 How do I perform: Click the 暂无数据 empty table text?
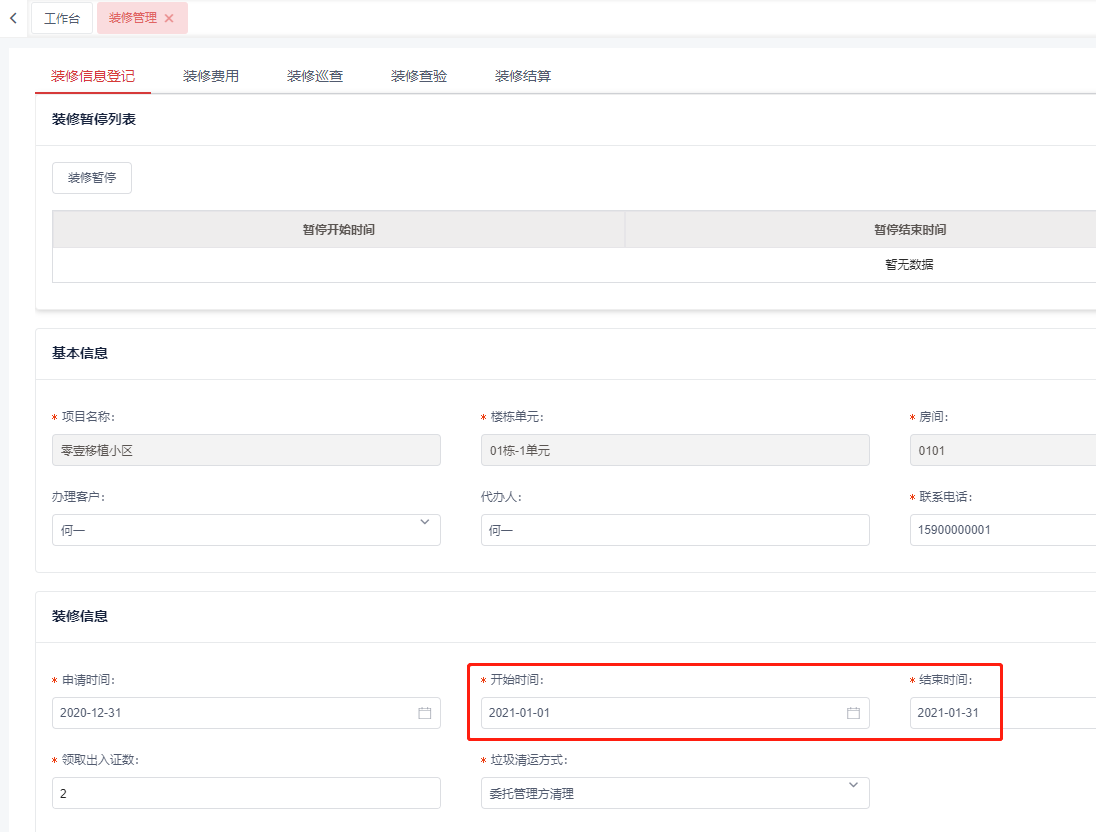(909, 264)
